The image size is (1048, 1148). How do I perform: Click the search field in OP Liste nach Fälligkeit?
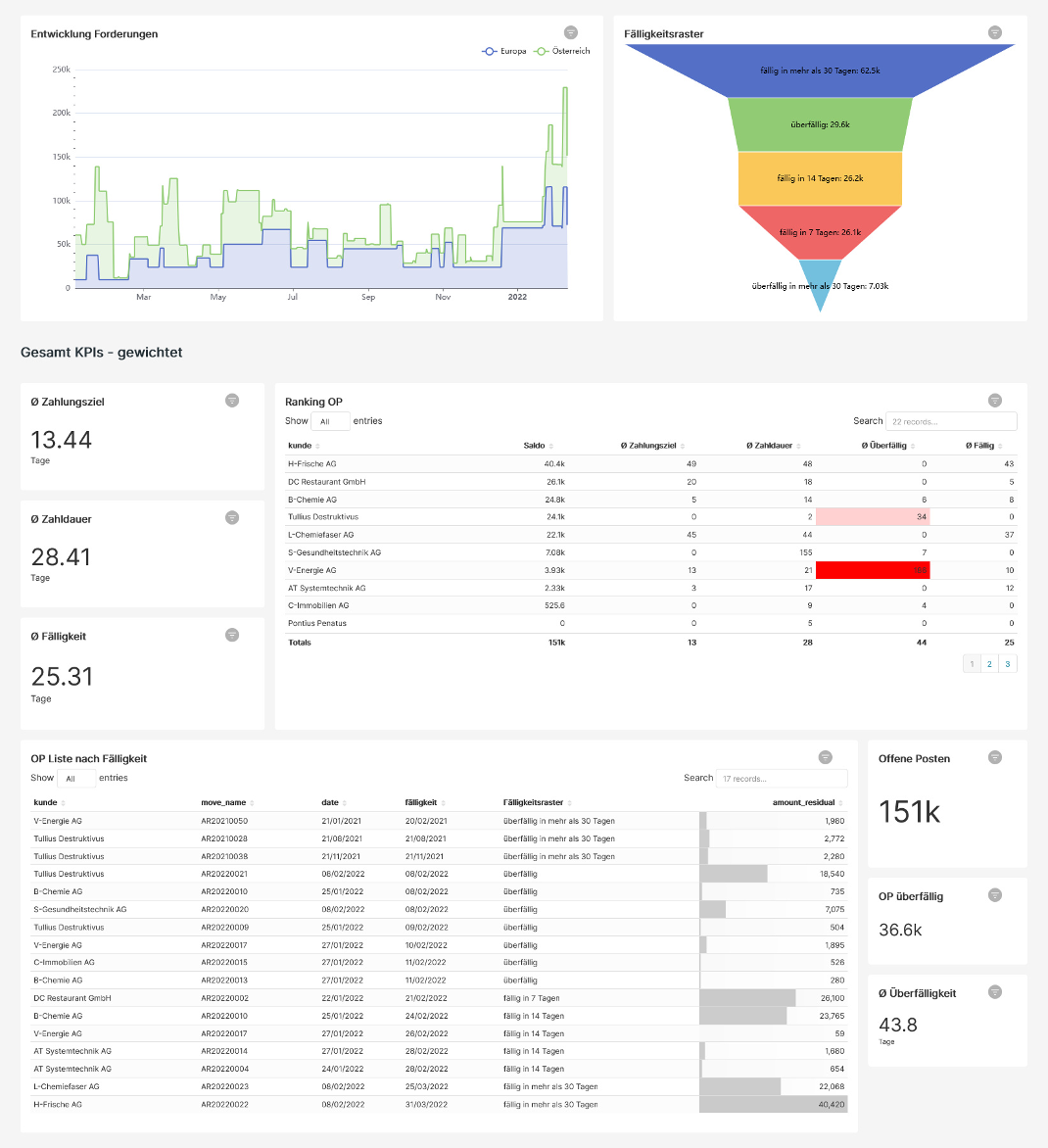[781, 778]
